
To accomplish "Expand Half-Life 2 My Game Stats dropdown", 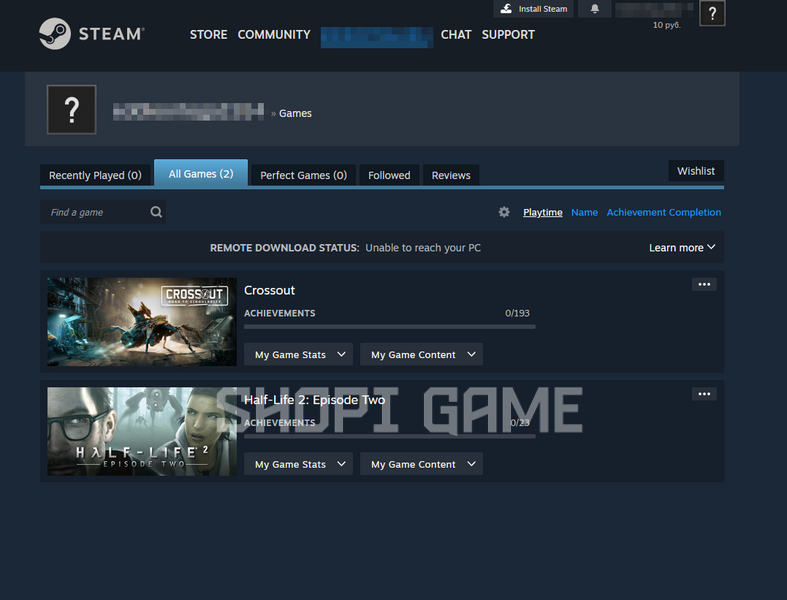I will pyautogui.click(x=298, y=464).
